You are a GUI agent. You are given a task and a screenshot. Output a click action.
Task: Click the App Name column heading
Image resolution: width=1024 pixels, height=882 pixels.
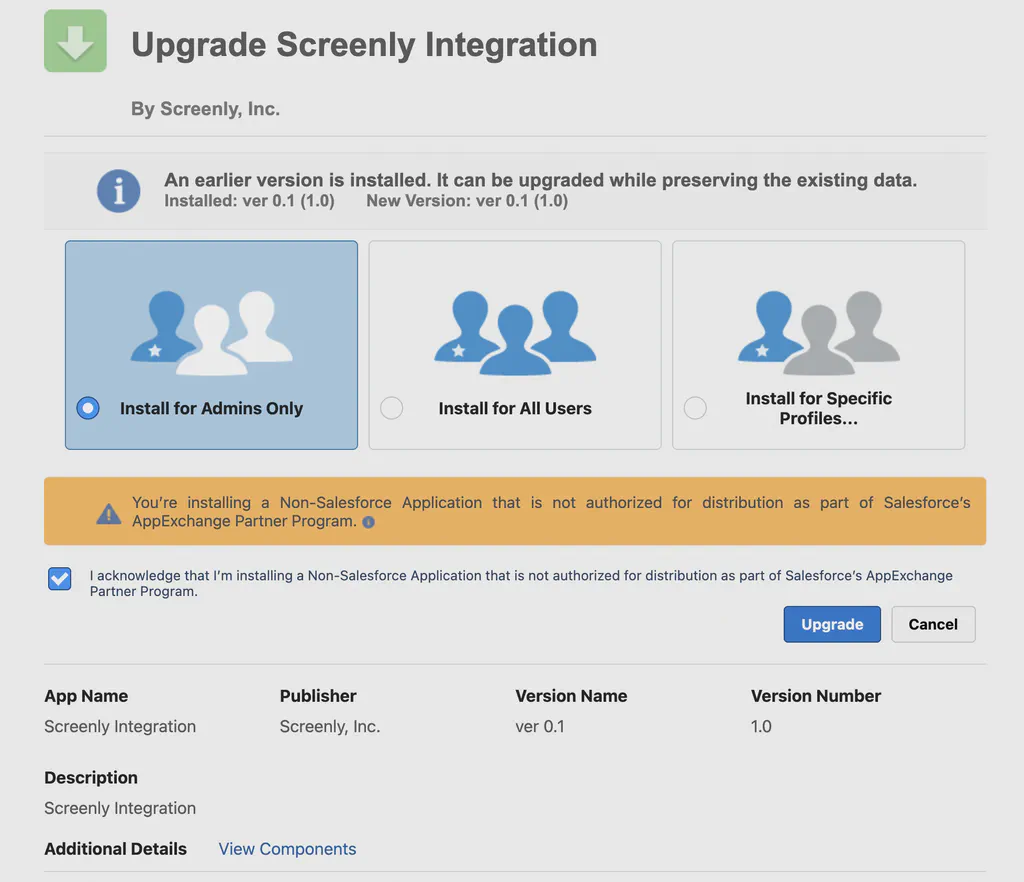click(x=86, y=696)
